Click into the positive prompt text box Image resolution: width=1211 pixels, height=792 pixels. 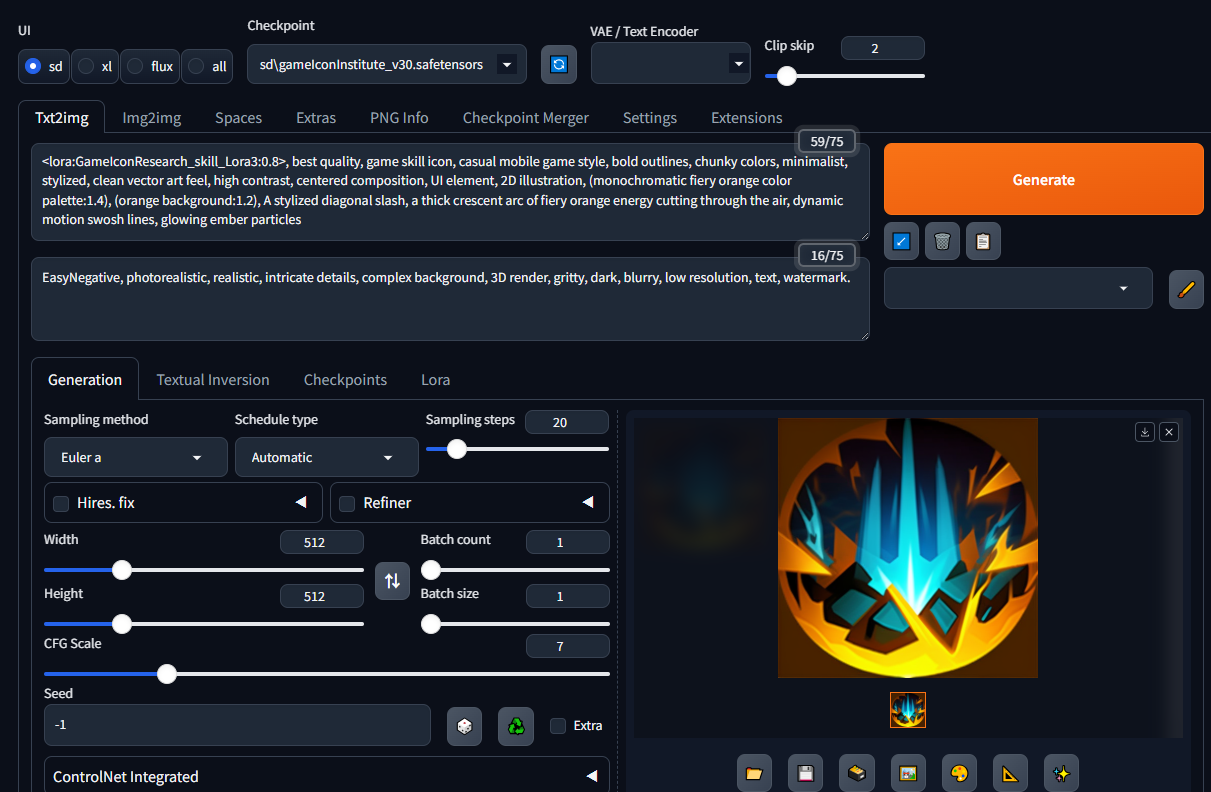coord(450,191)
